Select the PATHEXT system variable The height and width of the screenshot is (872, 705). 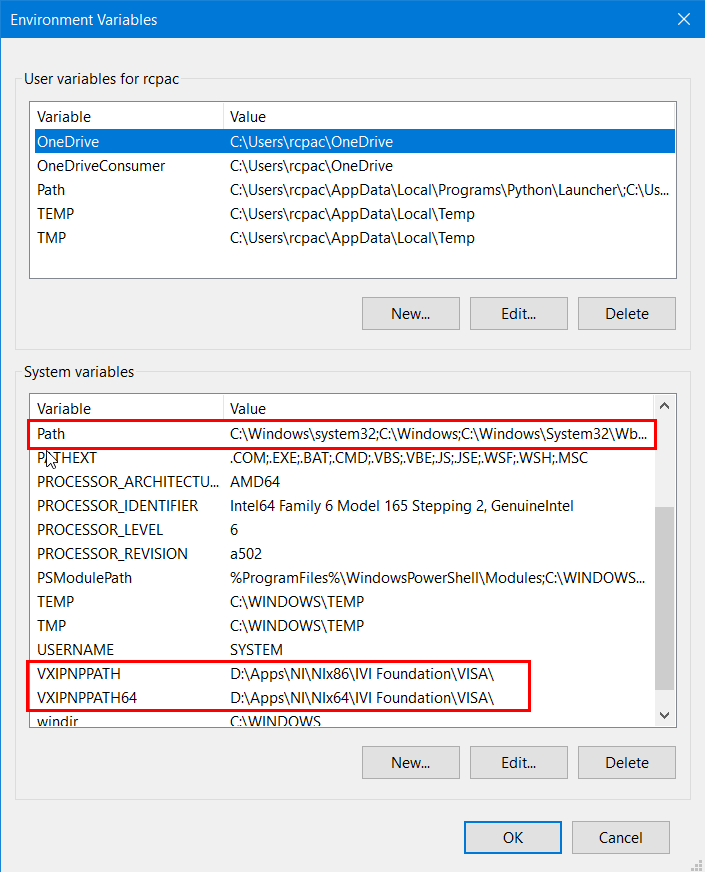click(x=342, y=458)
